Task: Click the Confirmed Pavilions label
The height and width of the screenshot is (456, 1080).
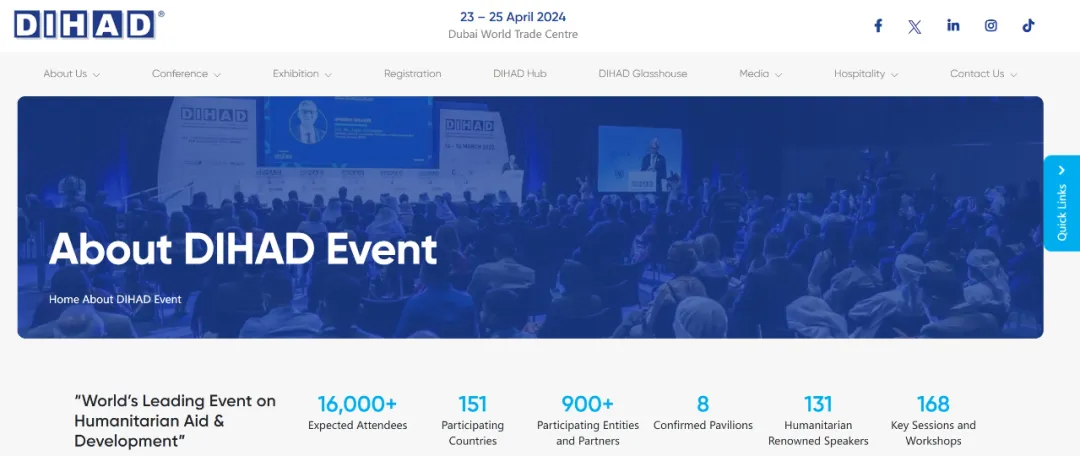Action: click(703, 426)
